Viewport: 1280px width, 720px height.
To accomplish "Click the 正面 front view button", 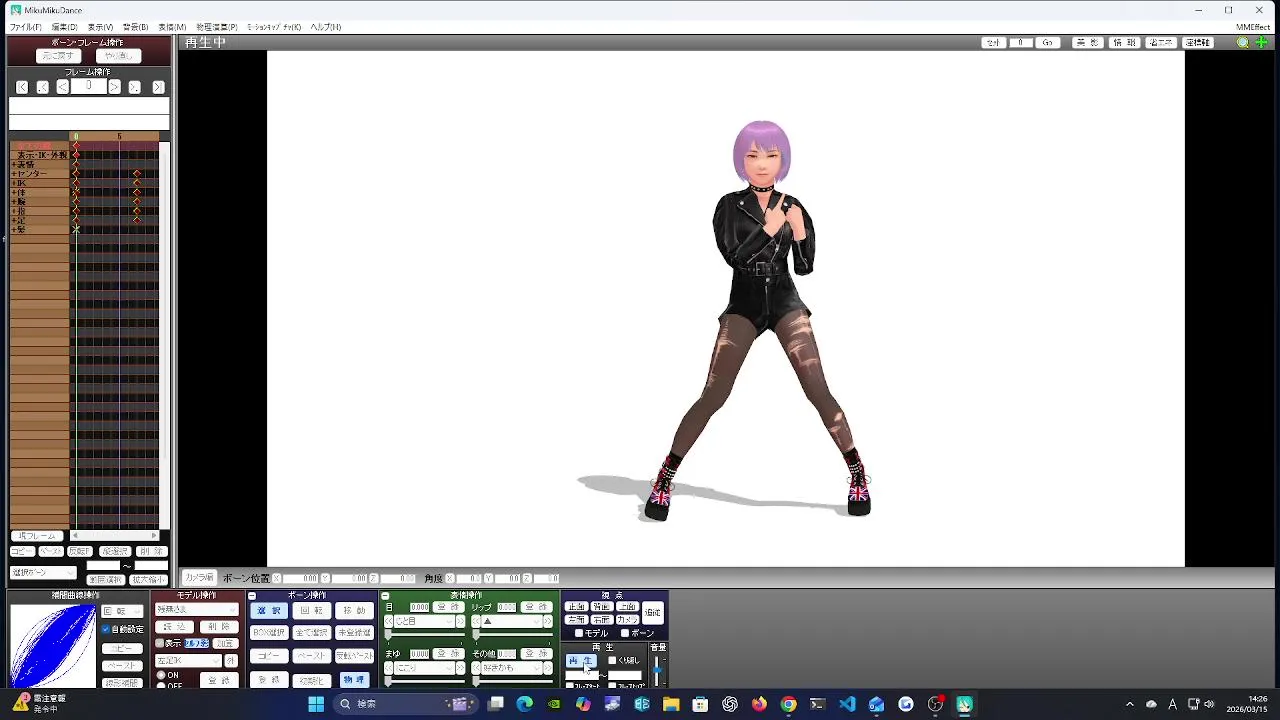I will [576, 607].
